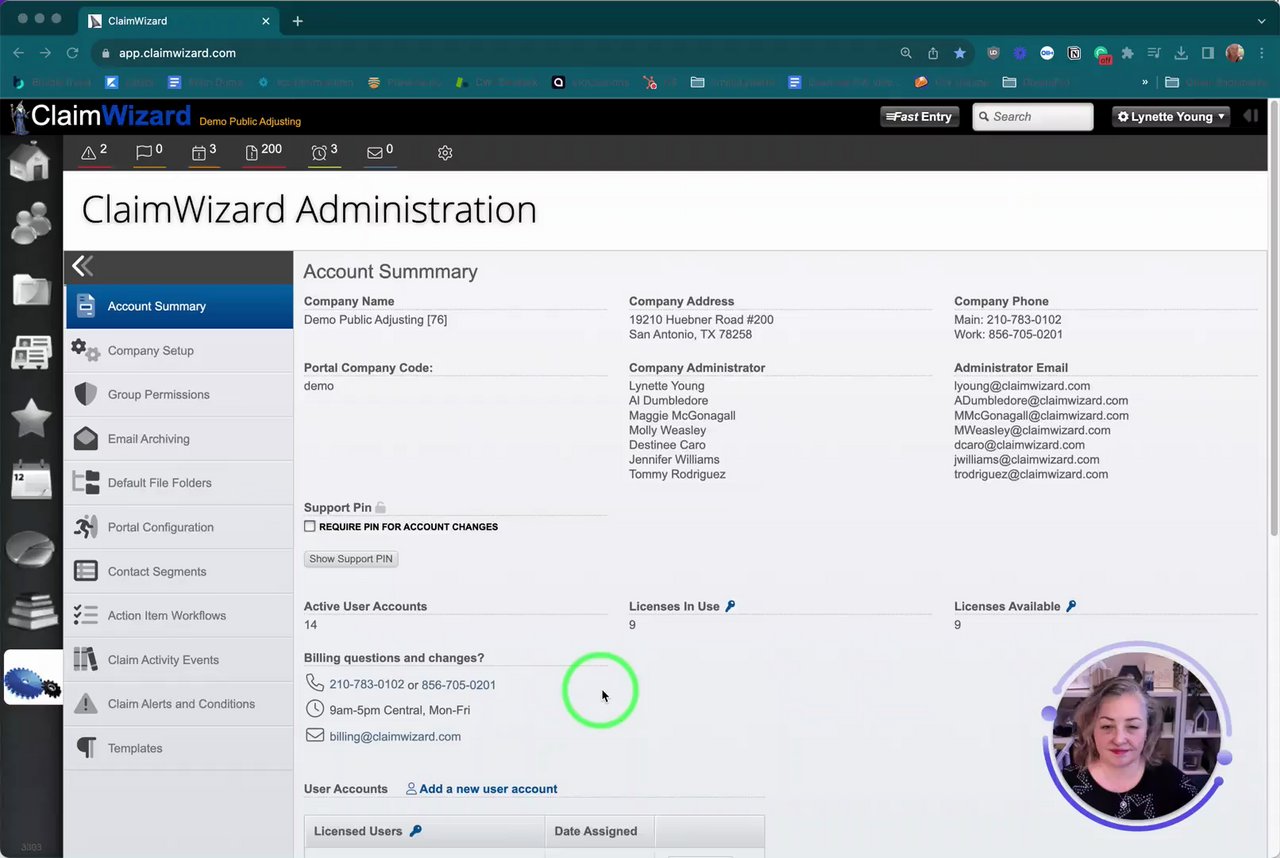Open Company Setup in admin menu
Screen dimensions: 1280x858
[x=179, y=351]
